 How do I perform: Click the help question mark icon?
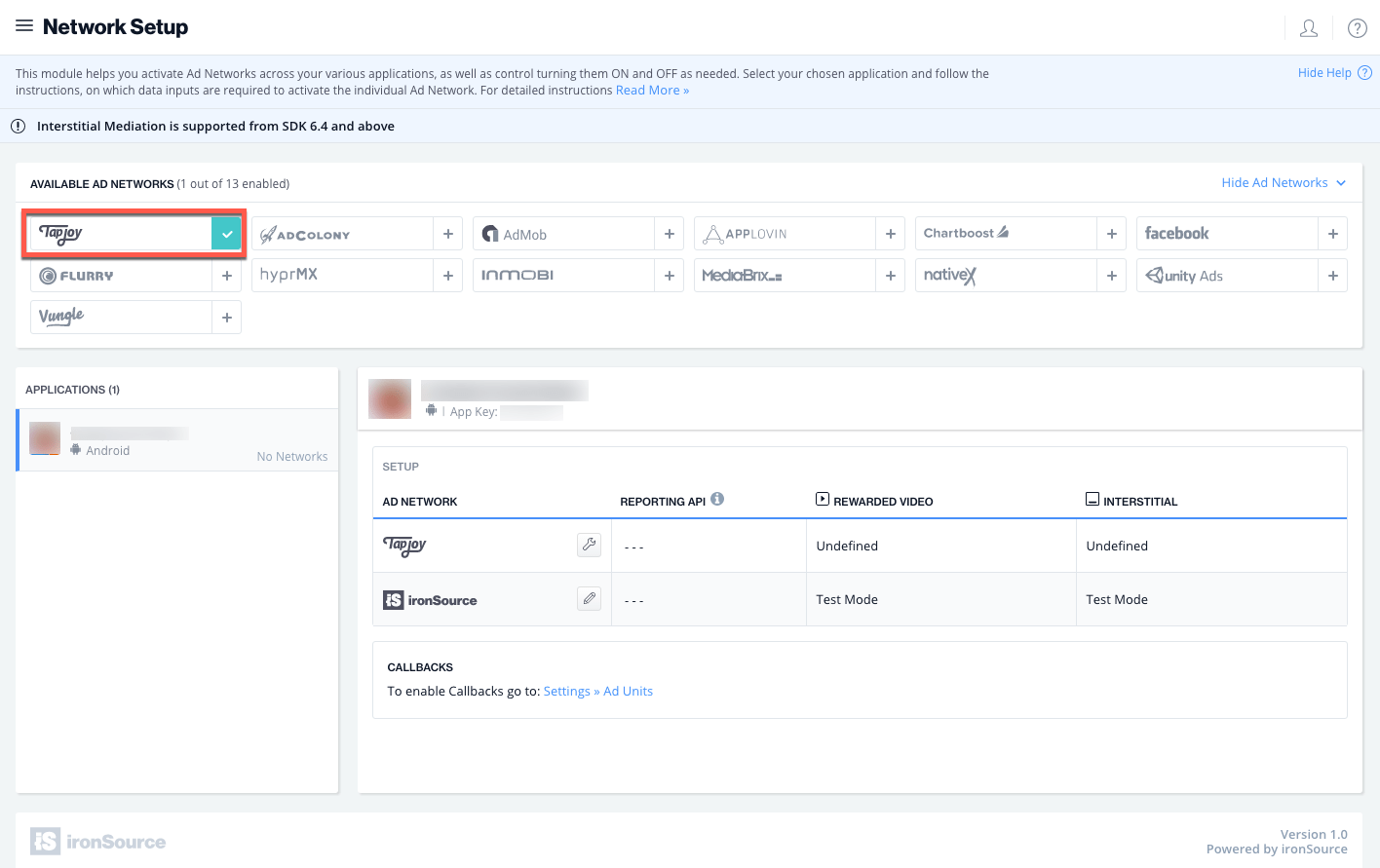coord(1357,28)
